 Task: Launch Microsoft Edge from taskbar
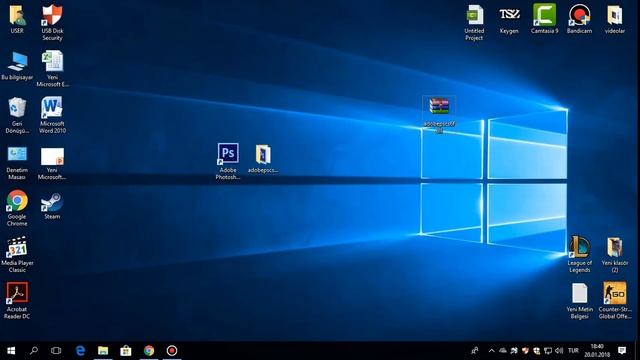coord(80,351)
